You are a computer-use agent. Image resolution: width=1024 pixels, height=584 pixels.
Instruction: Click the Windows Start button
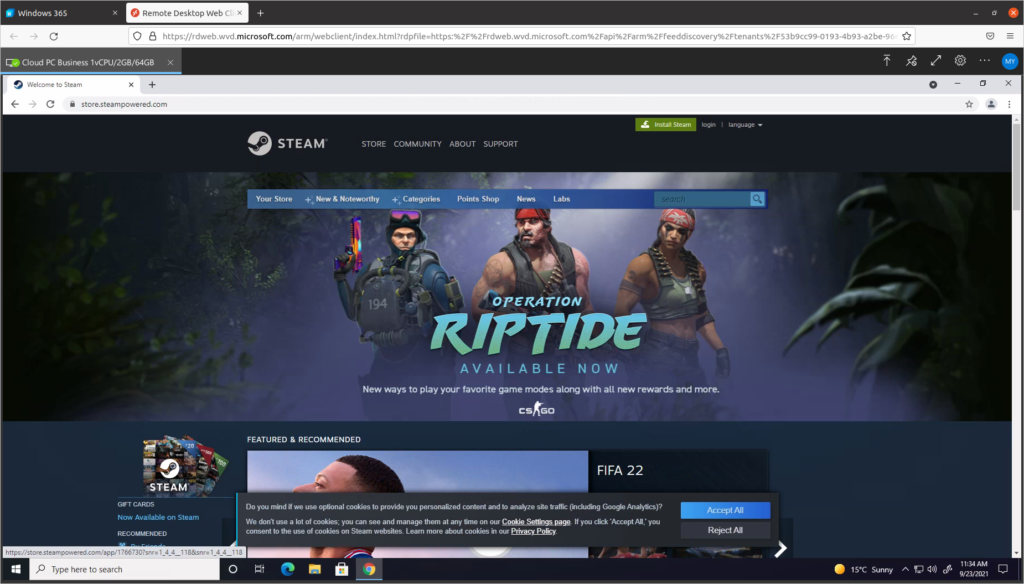pos(16,569)
